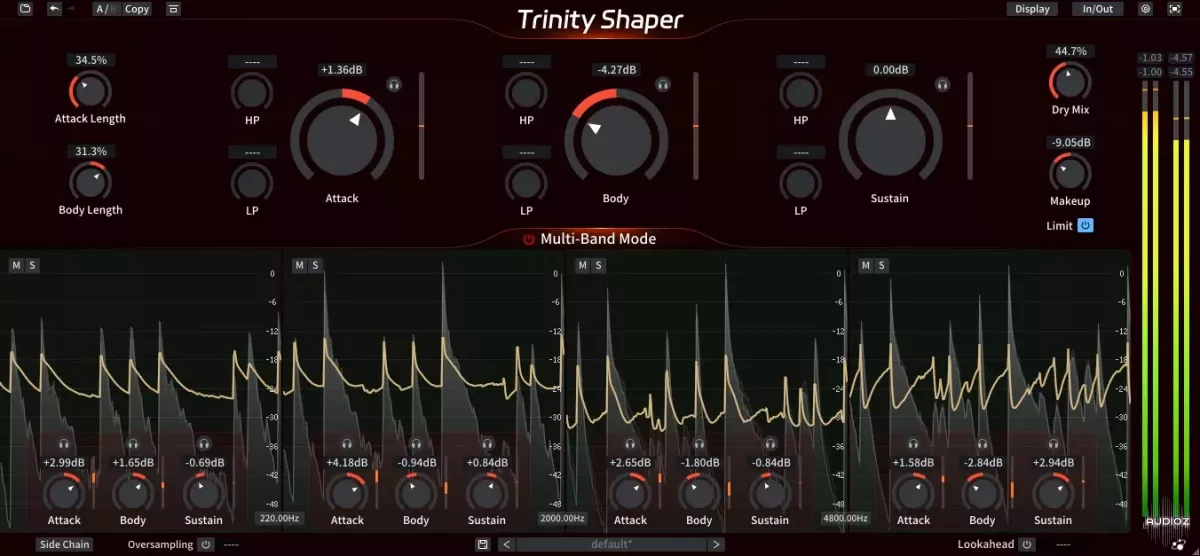
Task: Click the Sustain section HP filter knob
Action: tap(800, 92)
